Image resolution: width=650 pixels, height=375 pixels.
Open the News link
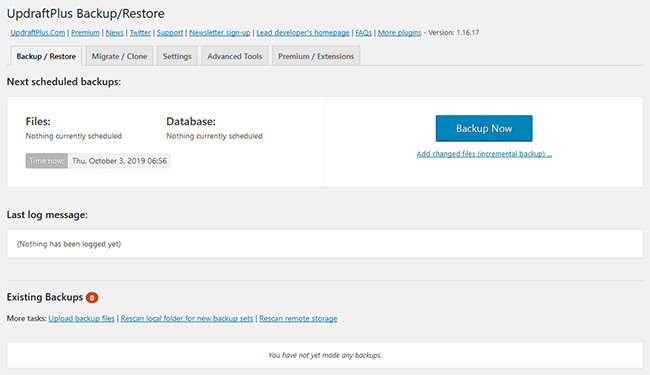(114, 33)
